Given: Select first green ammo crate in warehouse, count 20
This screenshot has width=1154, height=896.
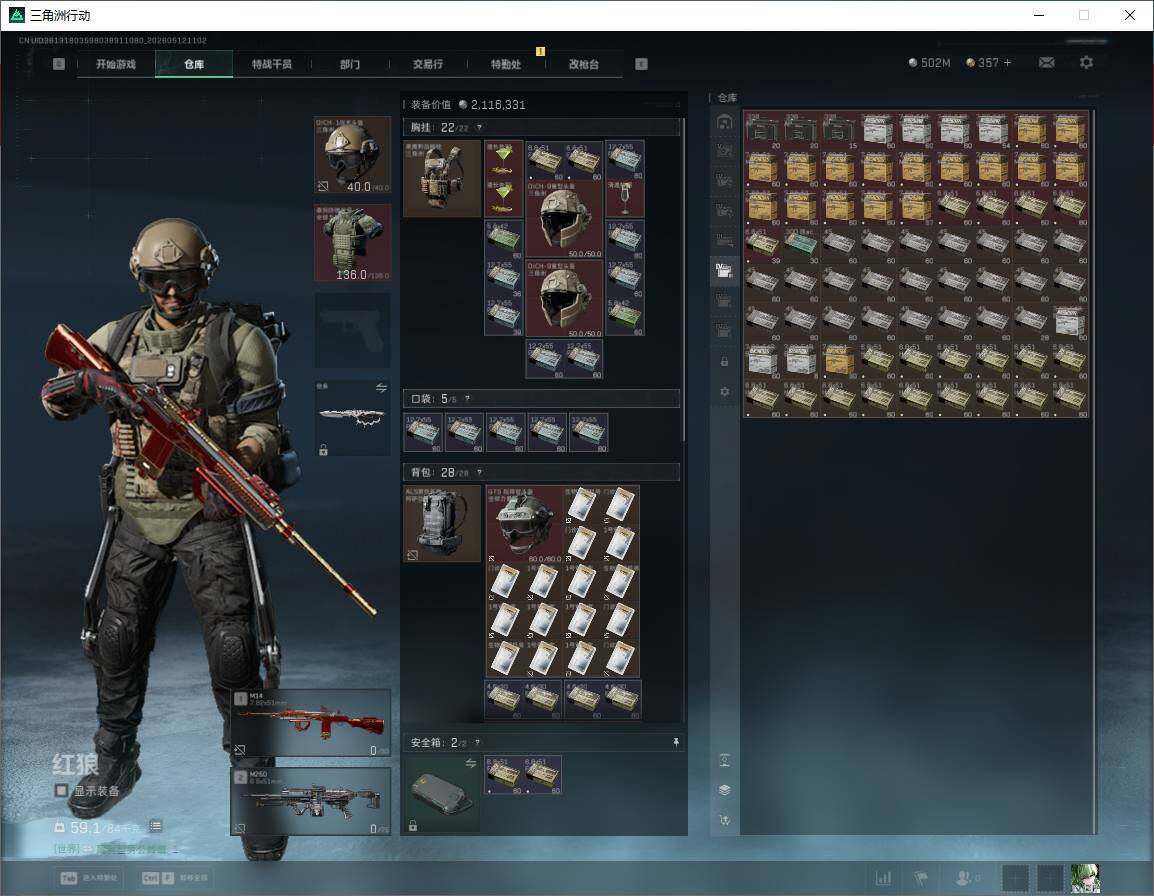Looking at the screenshot, I should point(762,130).
